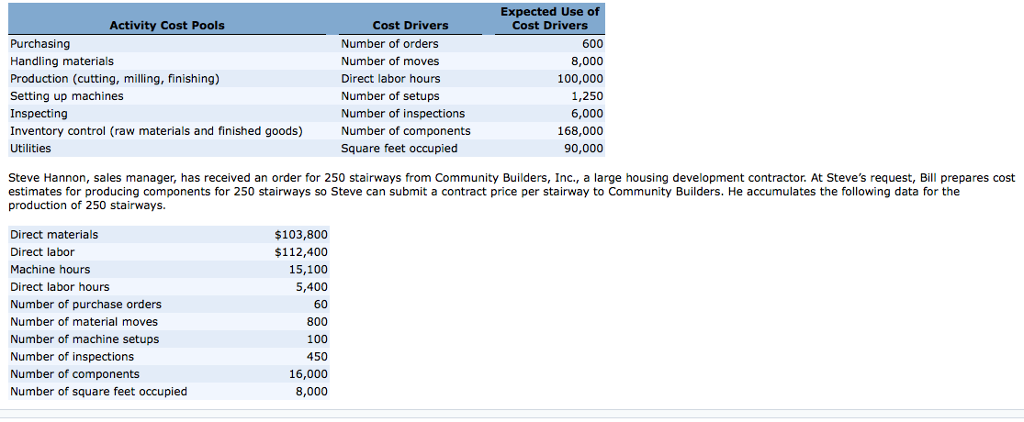Click the value 6,000 for Inspecting
Viewport: 1024px width, 422px height.
(587, 114)
